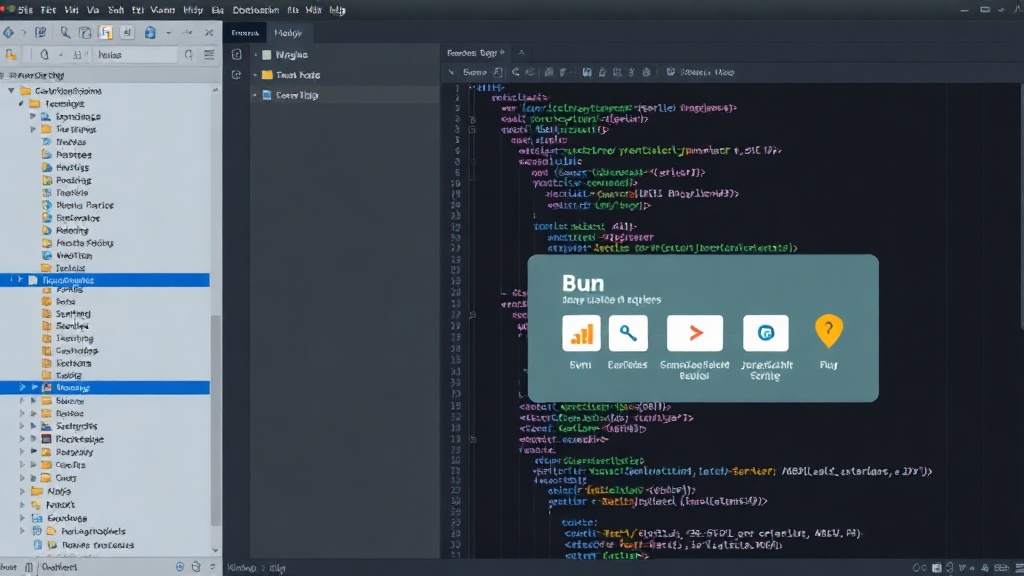Click the solid blue file icon in left toolbar

pyautogui.click(x=150, y=32)
